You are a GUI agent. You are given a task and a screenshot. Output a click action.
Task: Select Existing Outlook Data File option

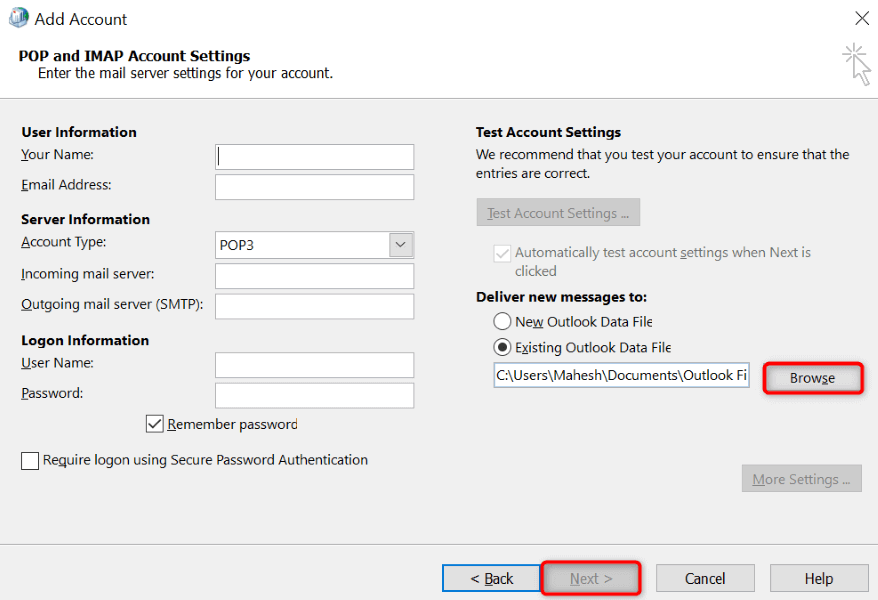pos(502,348)
